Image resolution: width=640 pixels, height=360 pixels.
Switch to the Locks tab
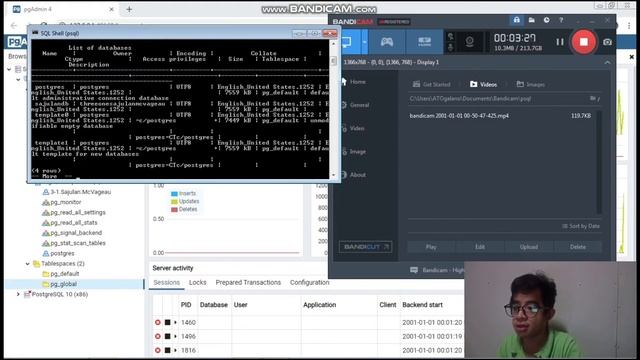click(198, 282)
